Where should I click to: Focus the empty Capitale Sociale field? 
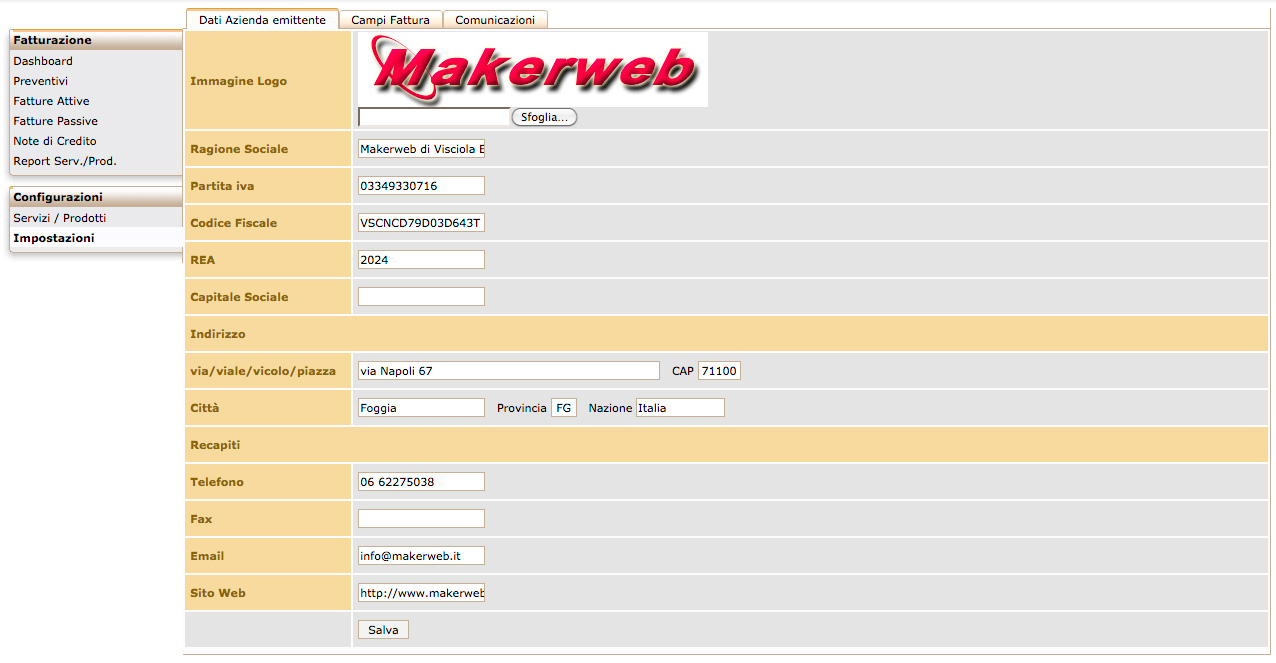421,297
